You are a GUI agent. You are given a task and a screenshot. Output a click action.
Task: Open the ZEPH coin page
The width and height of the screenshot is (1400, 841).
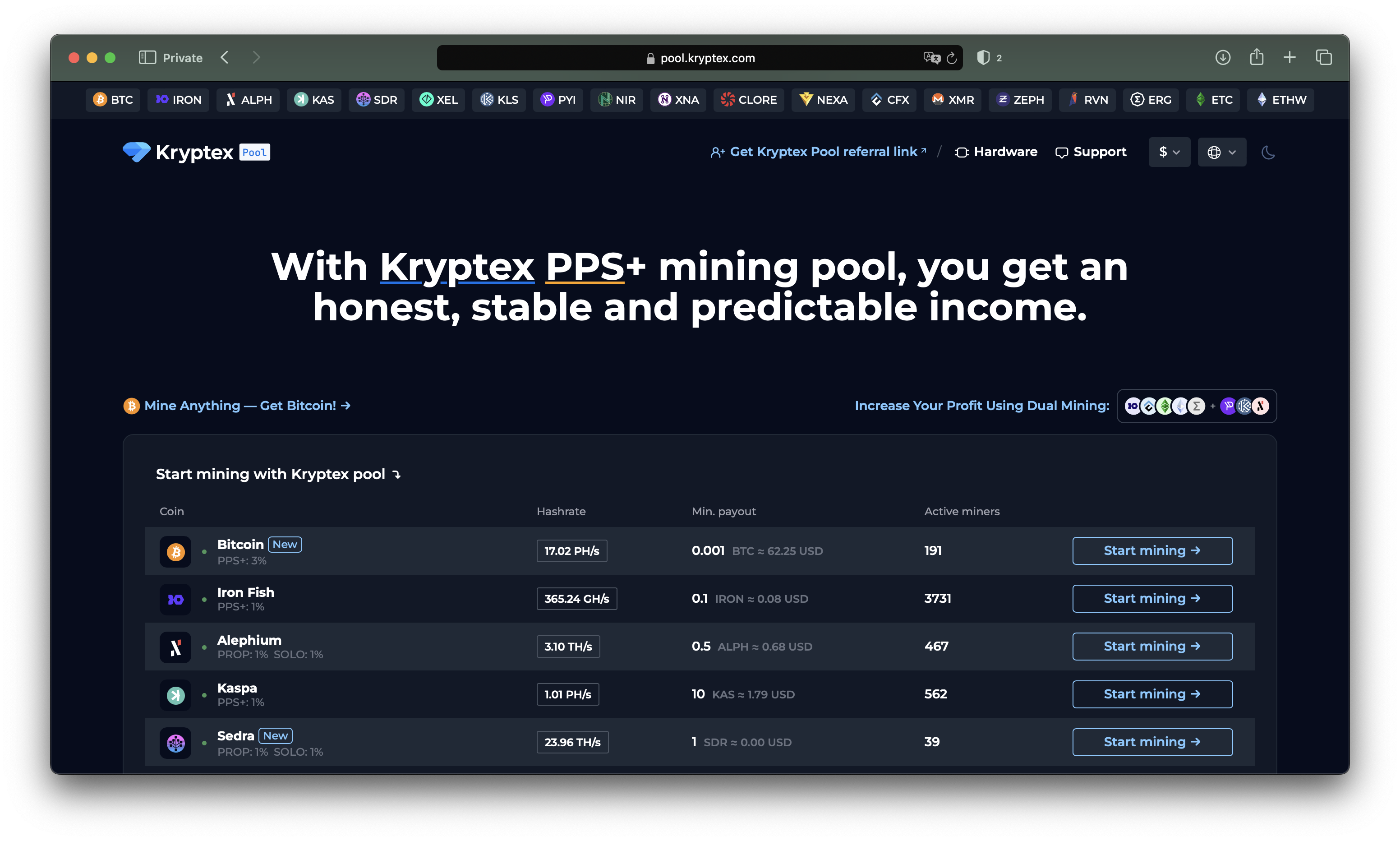point(1019,100)
